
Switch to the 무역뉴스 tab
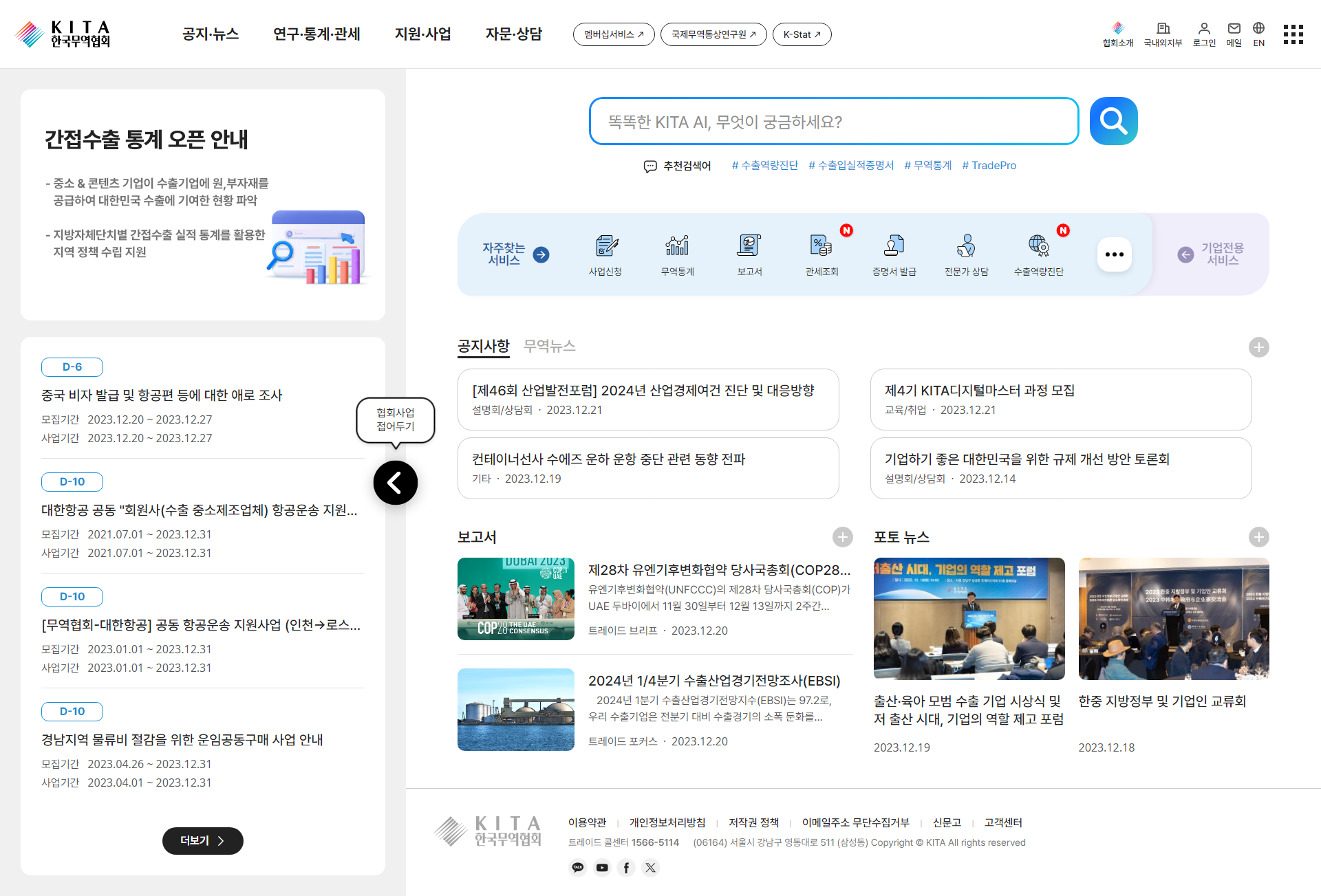549,346
